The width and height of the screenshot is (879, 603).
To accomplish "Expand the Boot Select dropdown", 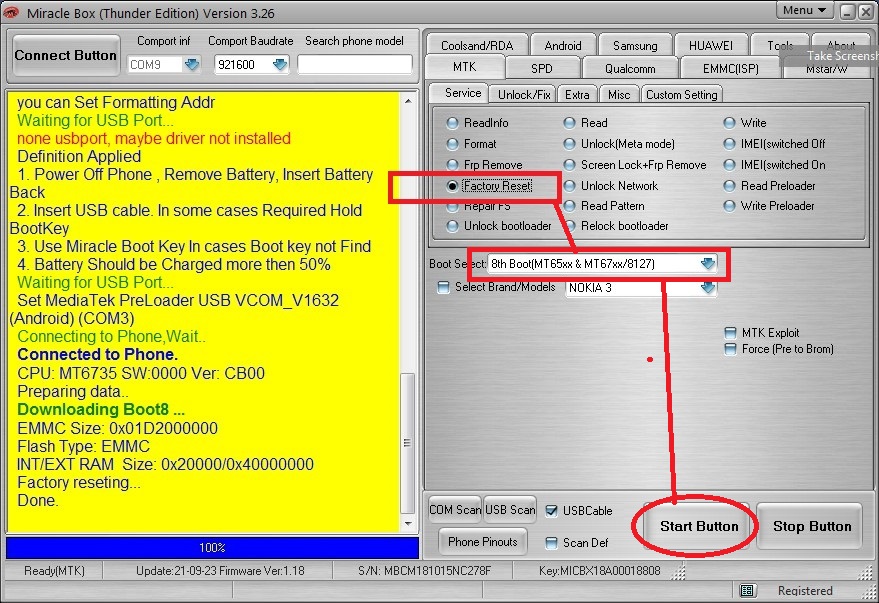I will click(707, 263).
